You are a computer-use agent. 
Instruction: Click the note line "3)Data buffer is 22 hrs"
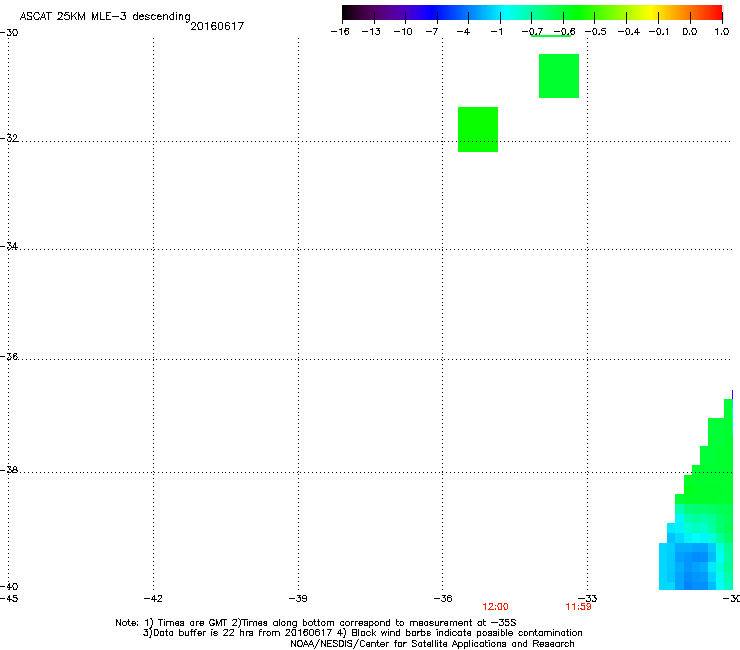(x=362, y=633)
